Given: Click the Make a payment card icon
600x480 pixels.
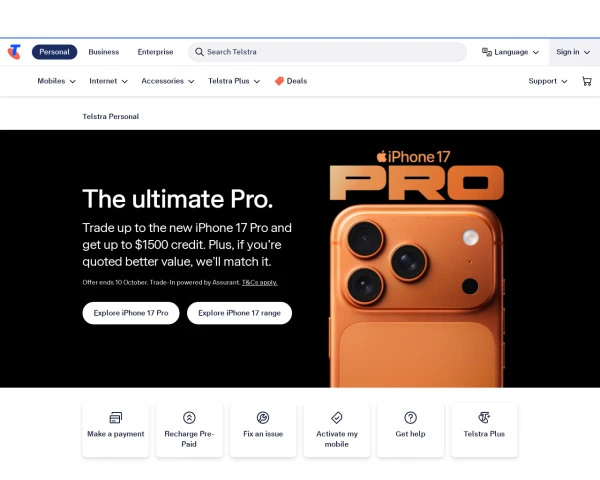Looking at the screenshot, I should [x=116, y=417].
